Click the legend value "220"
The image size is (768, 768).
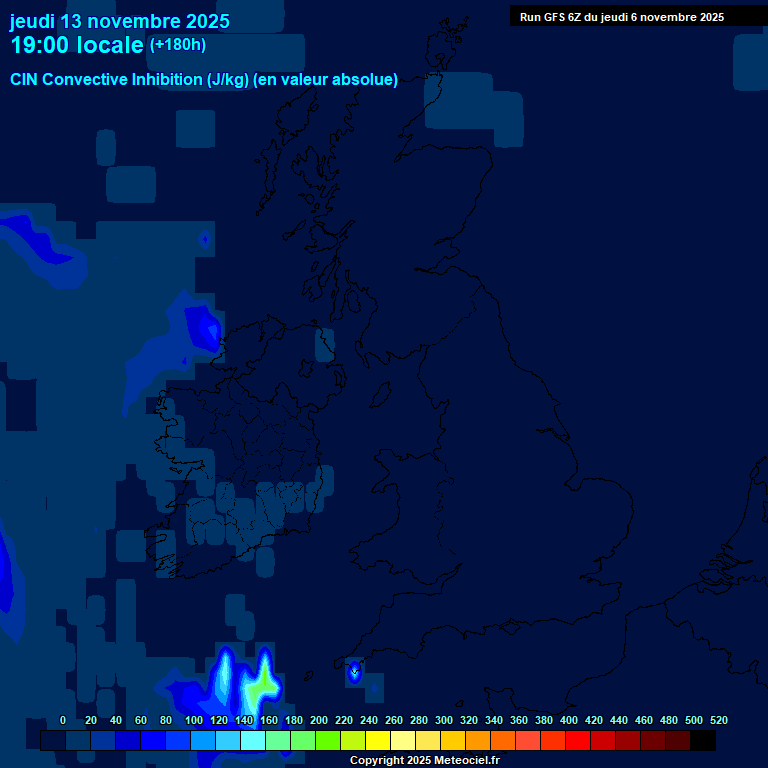pos(343,720)
